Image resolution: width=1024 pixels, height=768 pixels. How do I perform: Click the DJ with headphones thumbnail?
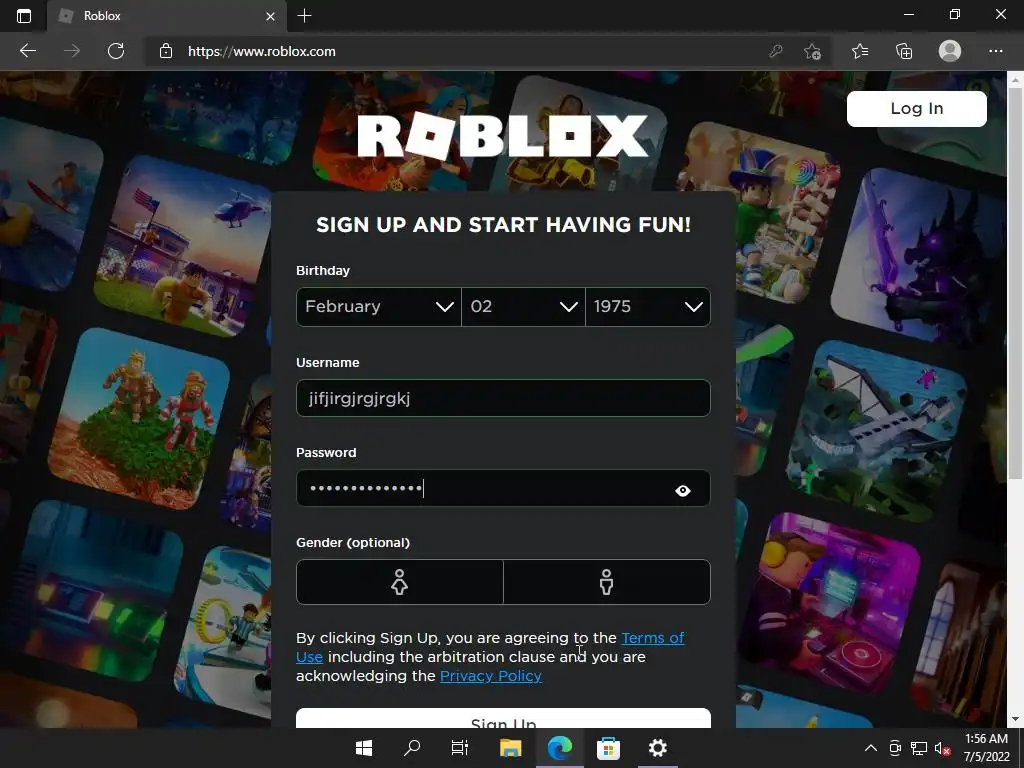(833, 604)
